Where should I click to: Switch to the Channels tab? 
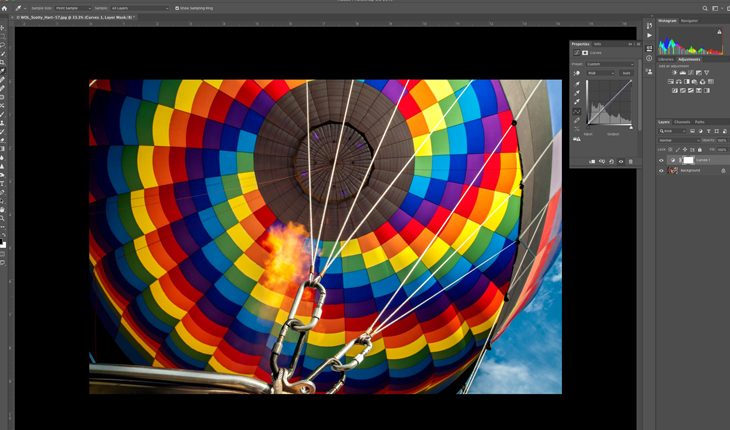pyautogui.click(x=682, y=122)
